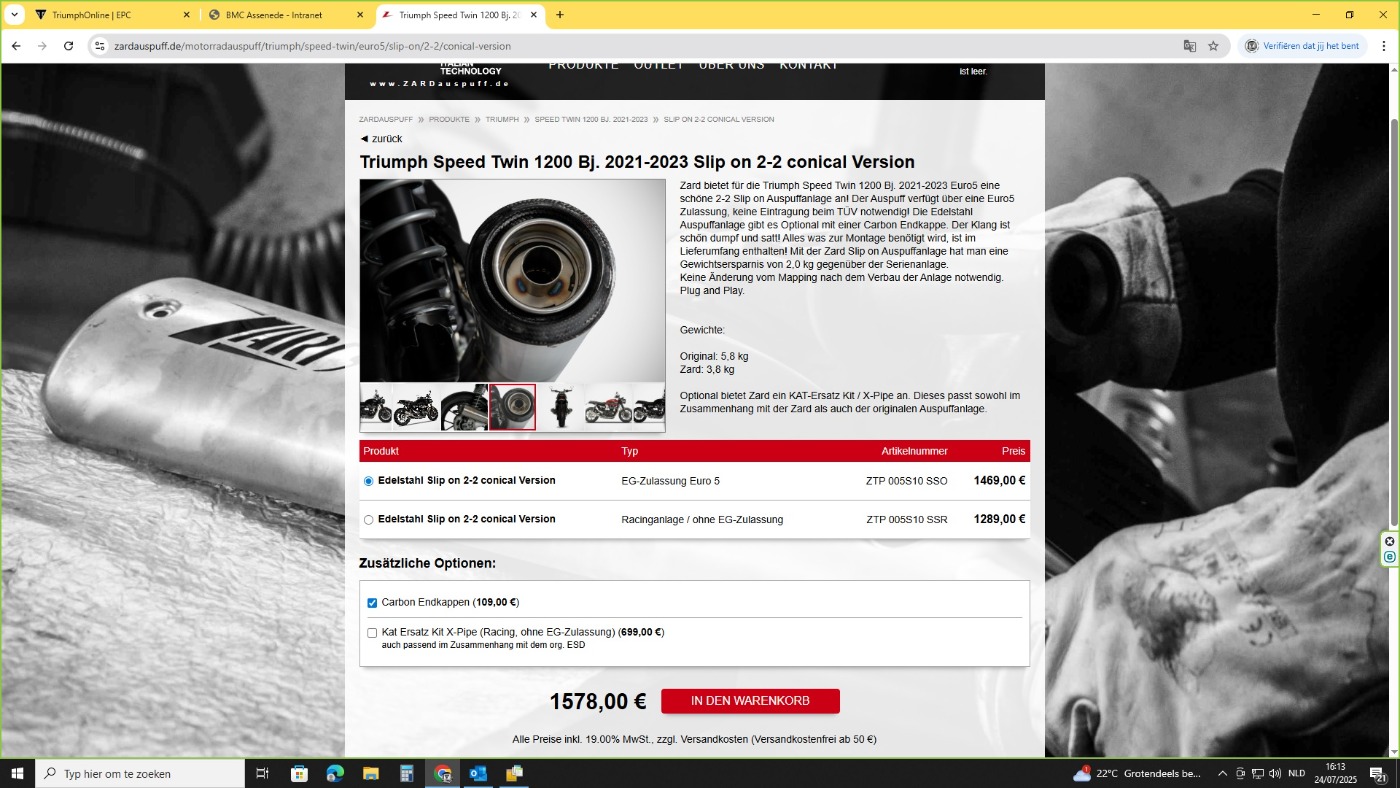Click the 1469,00 € price

pyautogui.click(x=999, y=481)
